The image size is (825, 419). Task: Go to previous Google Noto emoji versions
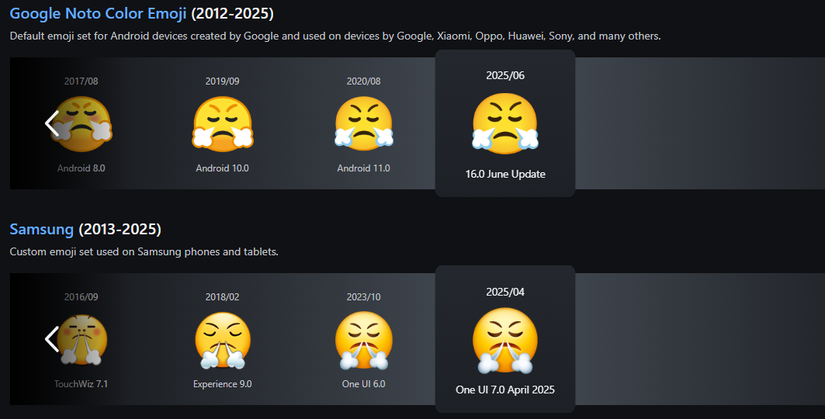point(52,124)
